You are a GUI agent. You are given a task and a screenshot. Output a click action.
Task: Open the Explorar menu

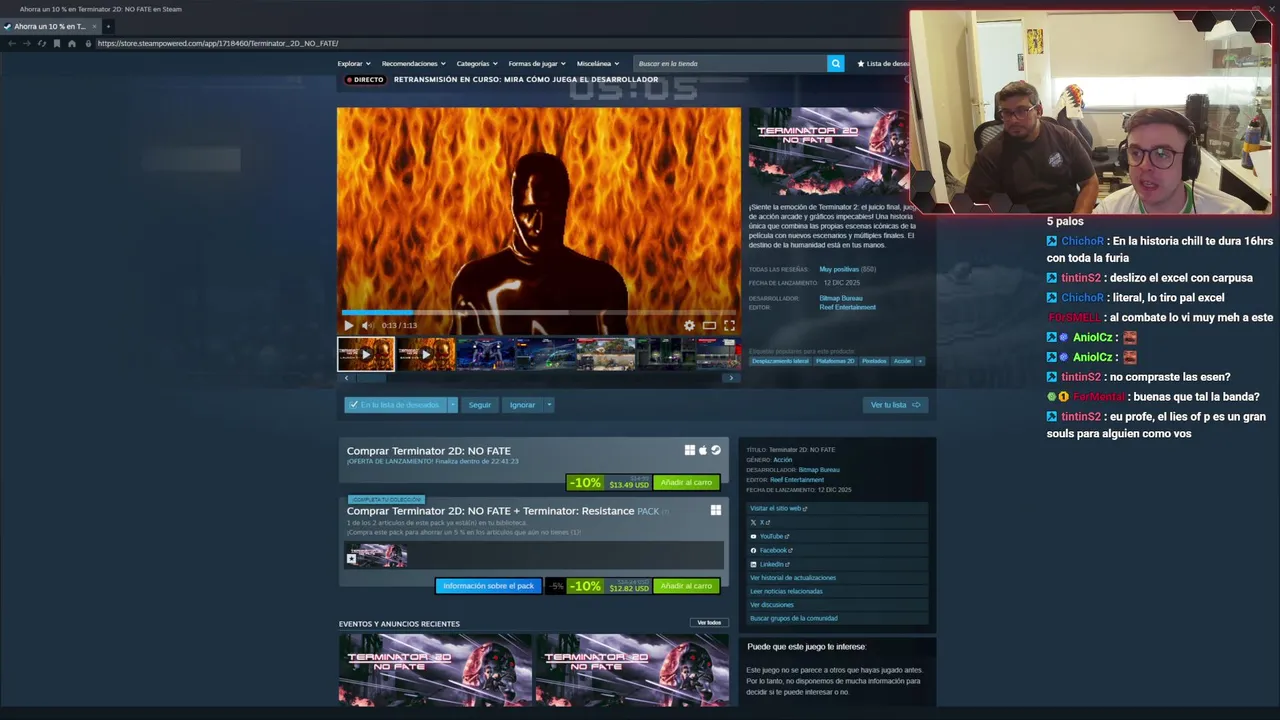354,63
